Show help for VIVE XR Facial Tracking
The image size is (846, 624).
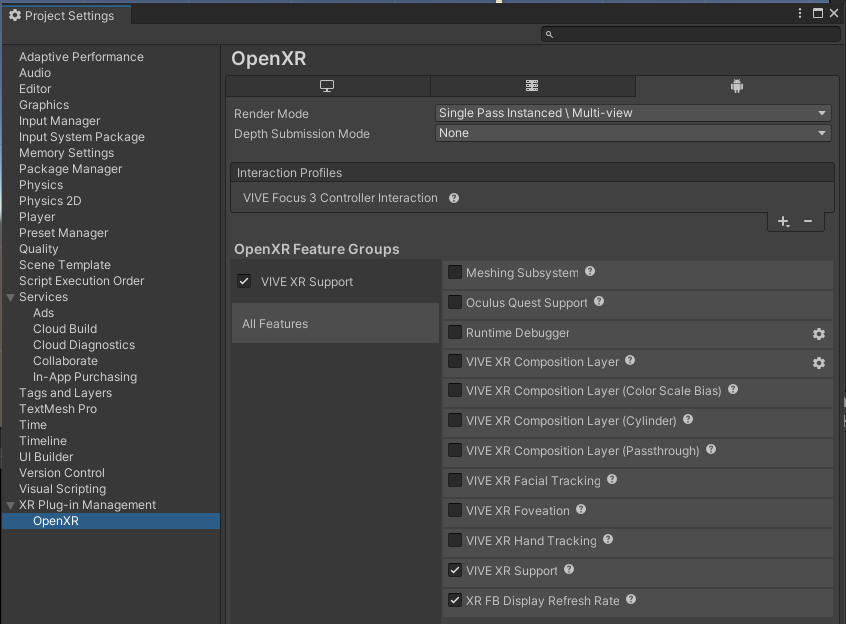[612, 479]
